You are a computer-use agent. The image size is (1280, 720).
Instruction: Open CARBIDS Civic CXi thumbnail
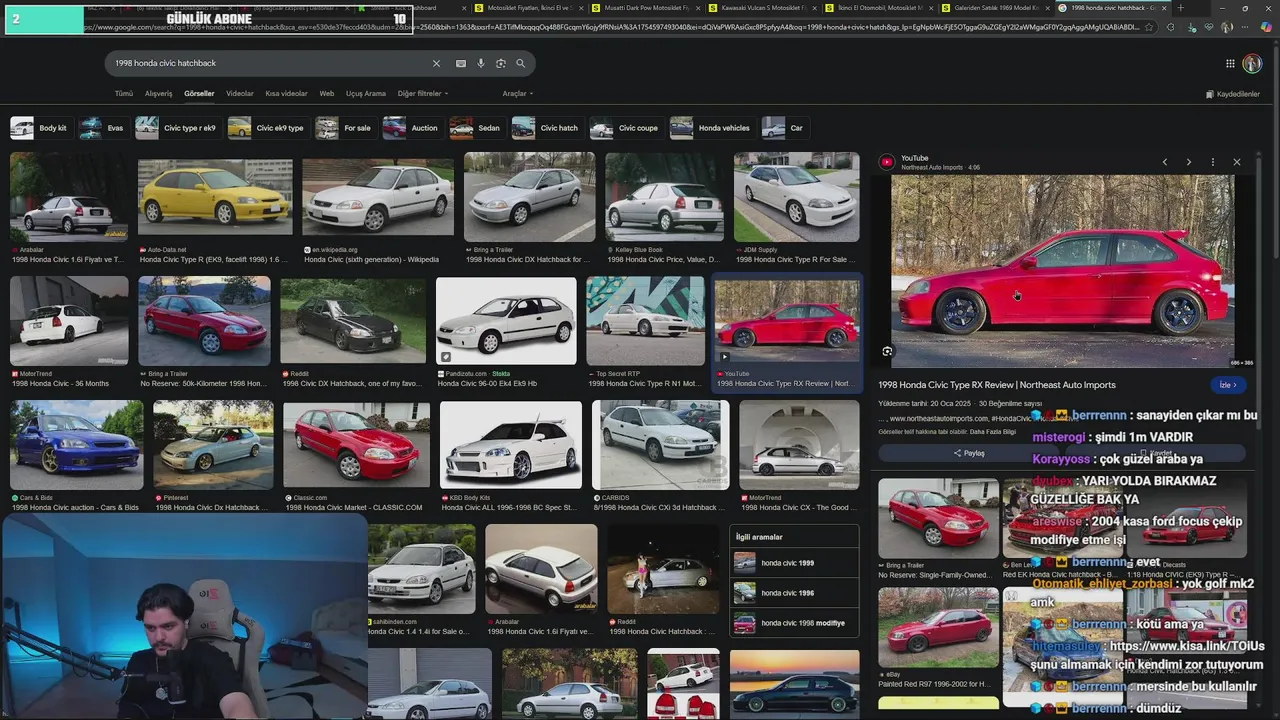tap(660, 445)
